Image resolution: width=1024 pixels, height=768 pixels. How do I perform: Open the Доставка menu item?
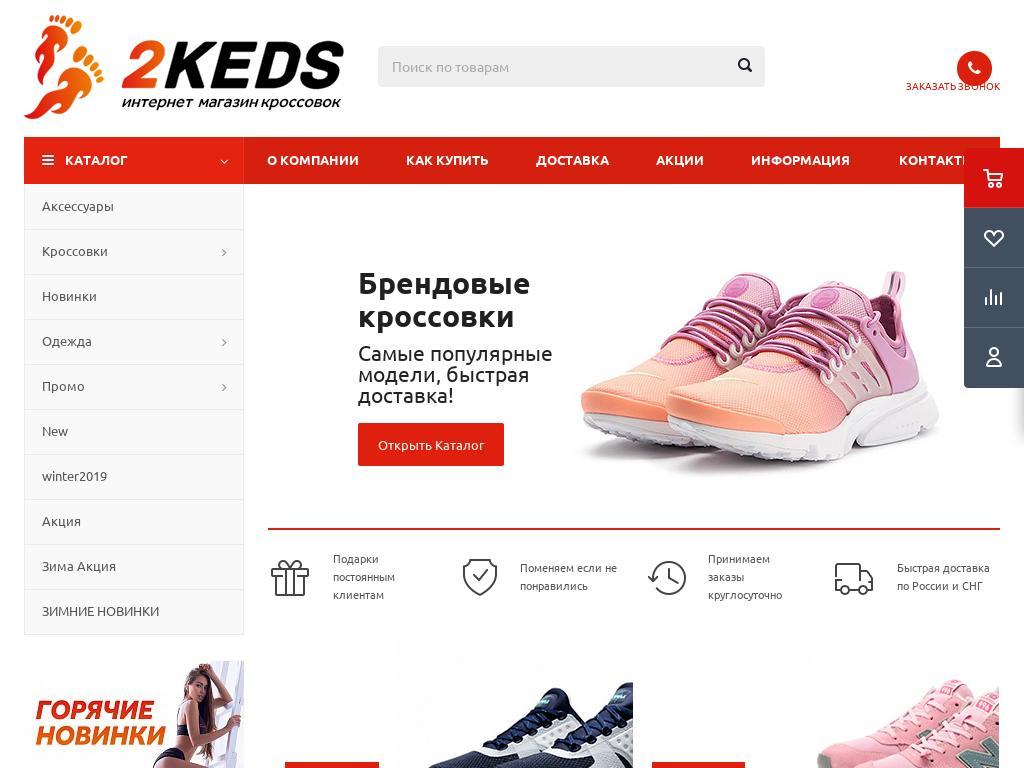pos(572,161)
